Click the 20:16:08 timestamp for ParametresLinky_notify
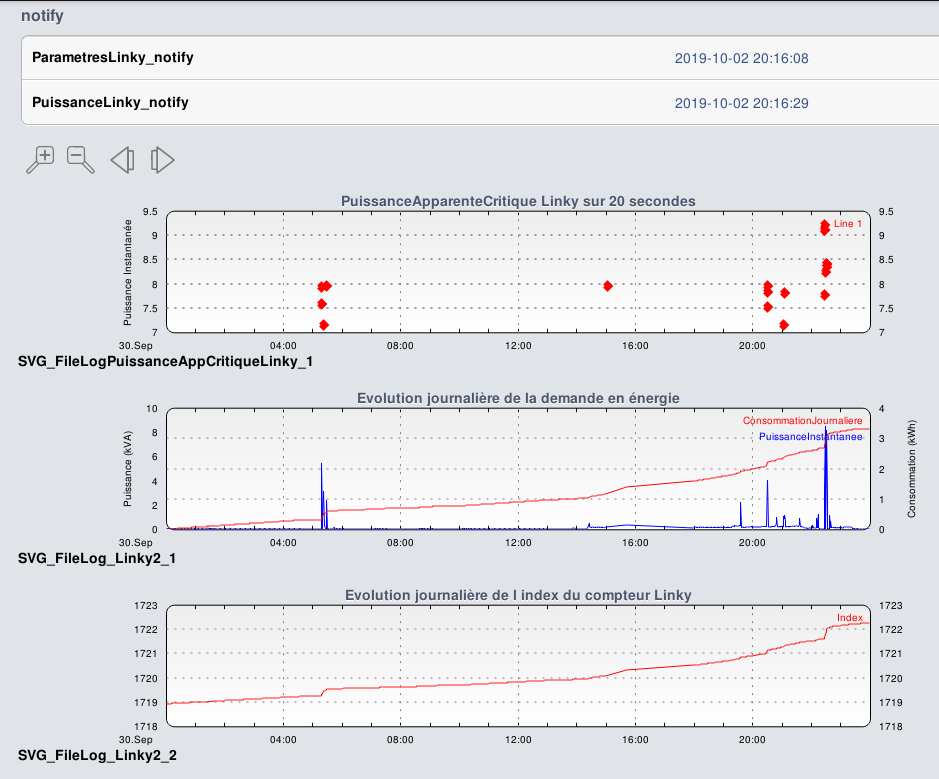Viewport: 939px width, 779px height. pyautogui.click(x=741, y=59)
